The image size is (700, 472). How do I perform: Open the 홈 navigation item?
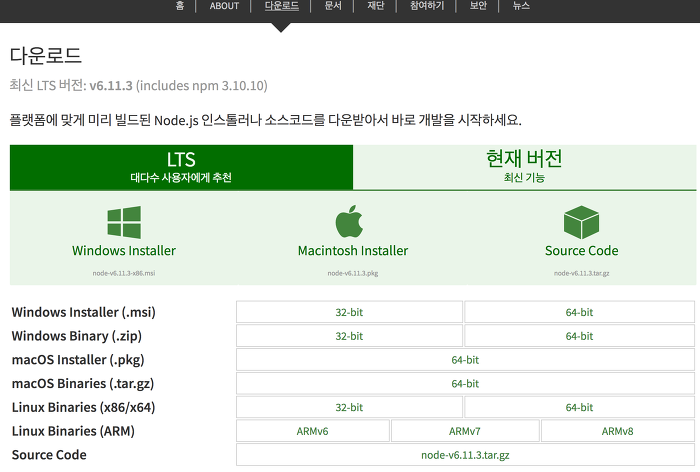180,6
